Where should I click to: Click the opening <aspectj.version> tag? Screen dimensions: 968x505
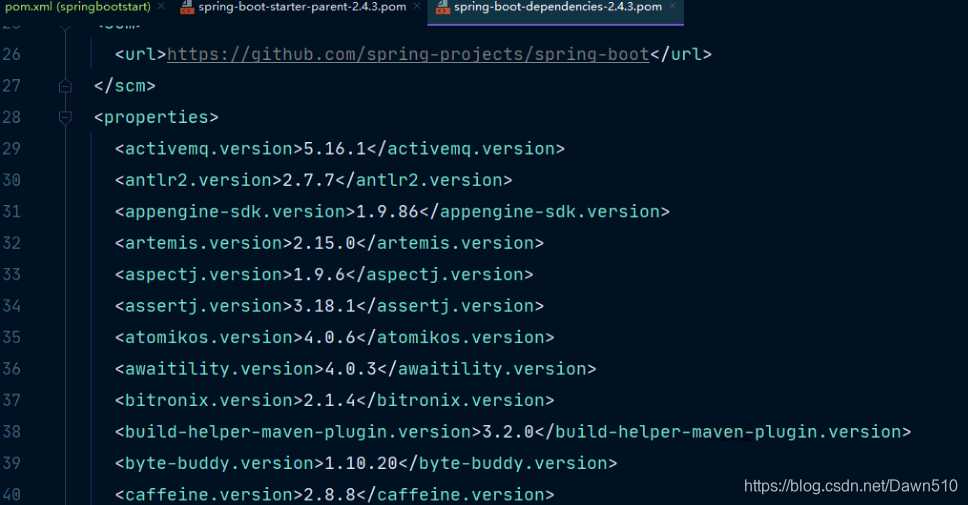point(204,275)
